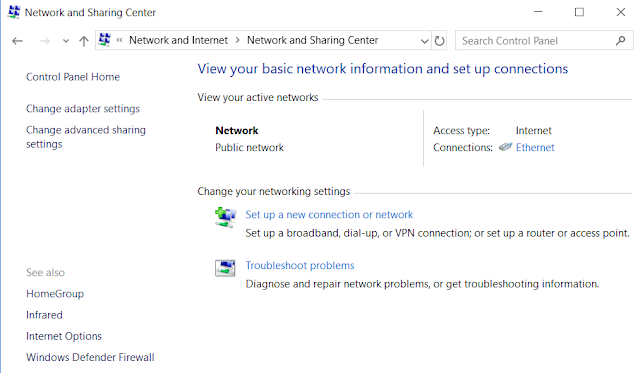This screenshot has width=640, height=373.
Task: Expand the hidden breadcrumb chevrons in address bar
Action: tap(120, 40)
